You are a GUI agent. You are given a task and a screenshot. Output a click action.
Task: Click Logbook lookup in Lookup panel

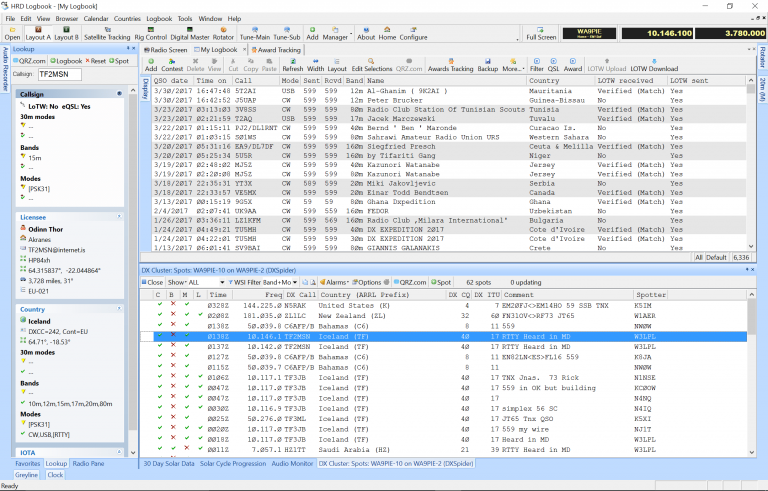[x=66, y=61]
